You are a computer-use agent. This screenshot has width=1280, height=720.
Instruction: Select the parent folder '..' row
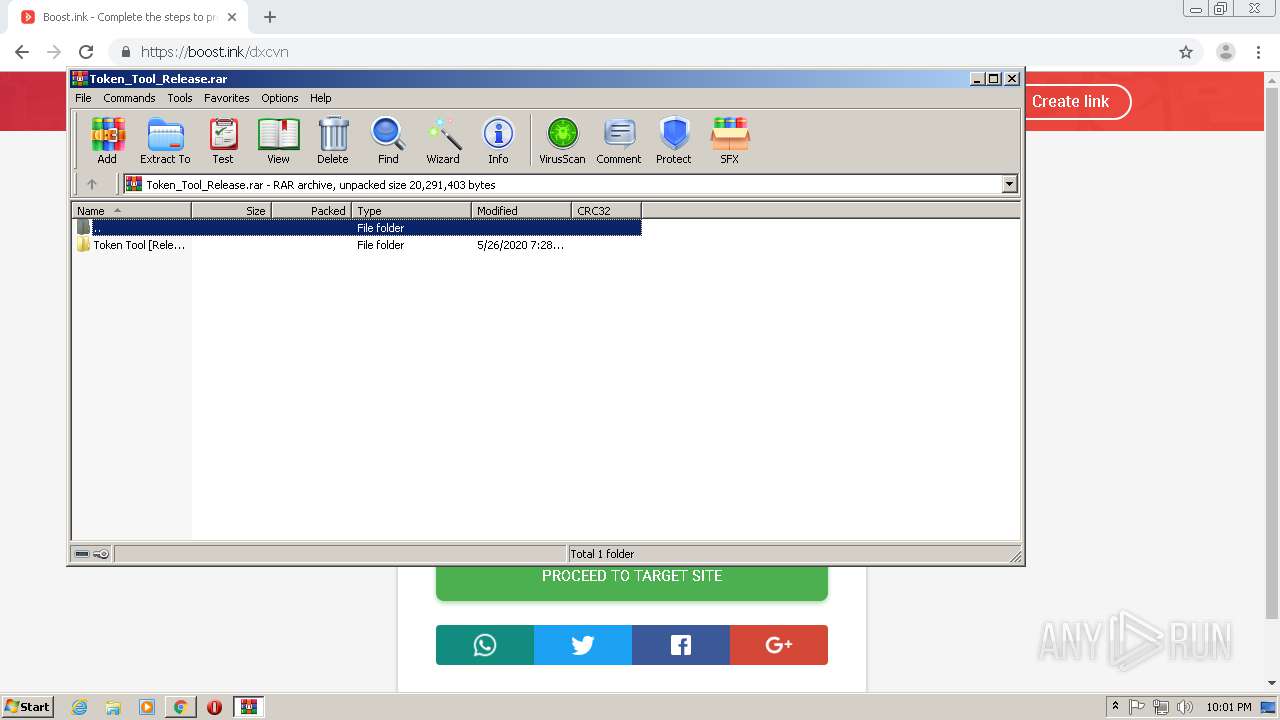click(357, 228)
